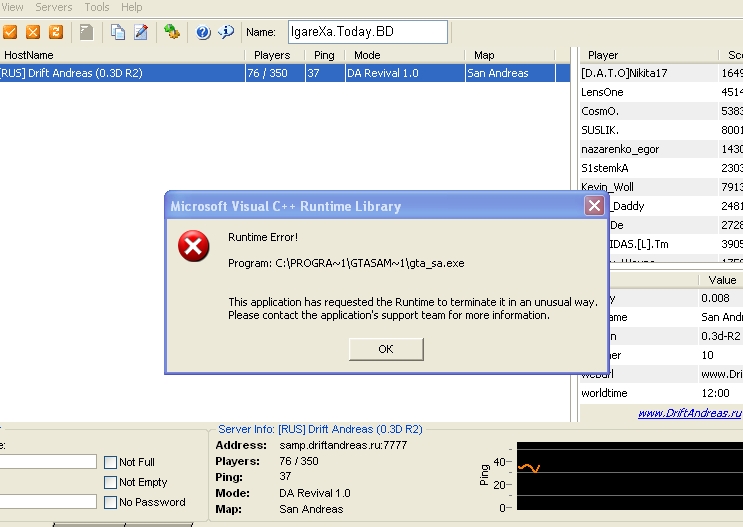Image resolution: width=743 pixels, height=527 pixels.
Task: Click the worldtime rule row
Action: click(661, 393)
